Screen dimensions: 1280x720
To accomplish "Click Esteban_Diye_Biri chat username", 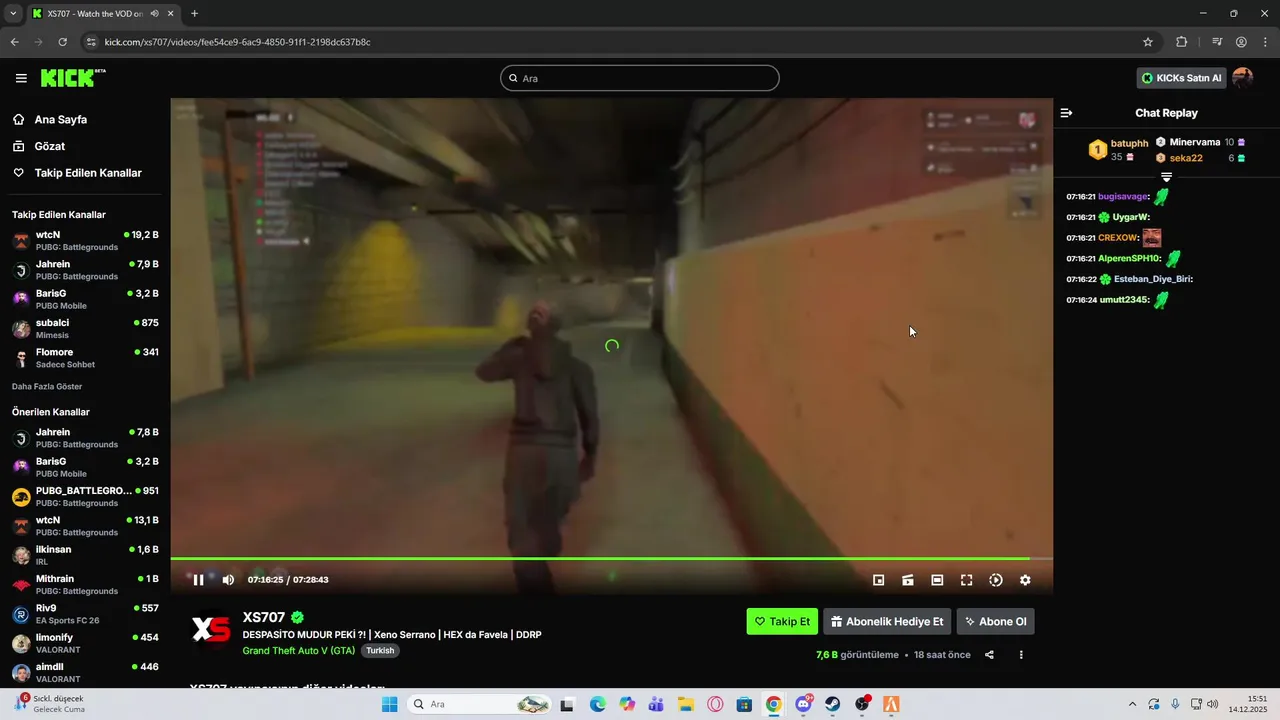I will (x=1153, y=279).
